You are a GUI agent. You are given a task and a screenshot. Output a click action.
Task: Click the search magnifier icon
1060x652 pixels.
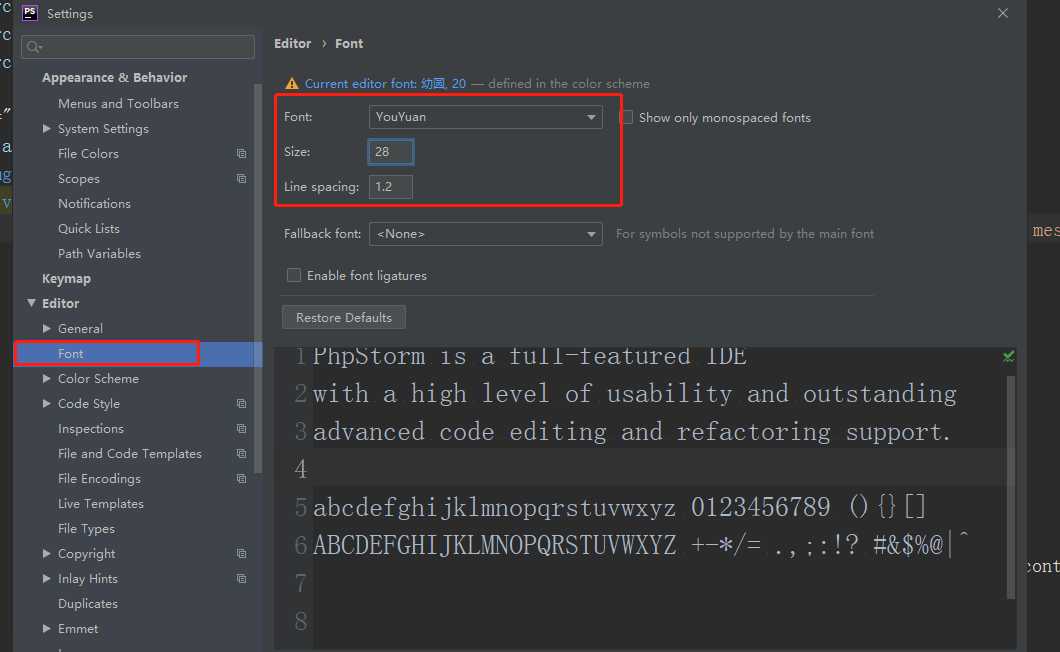(x=33, y=47)
